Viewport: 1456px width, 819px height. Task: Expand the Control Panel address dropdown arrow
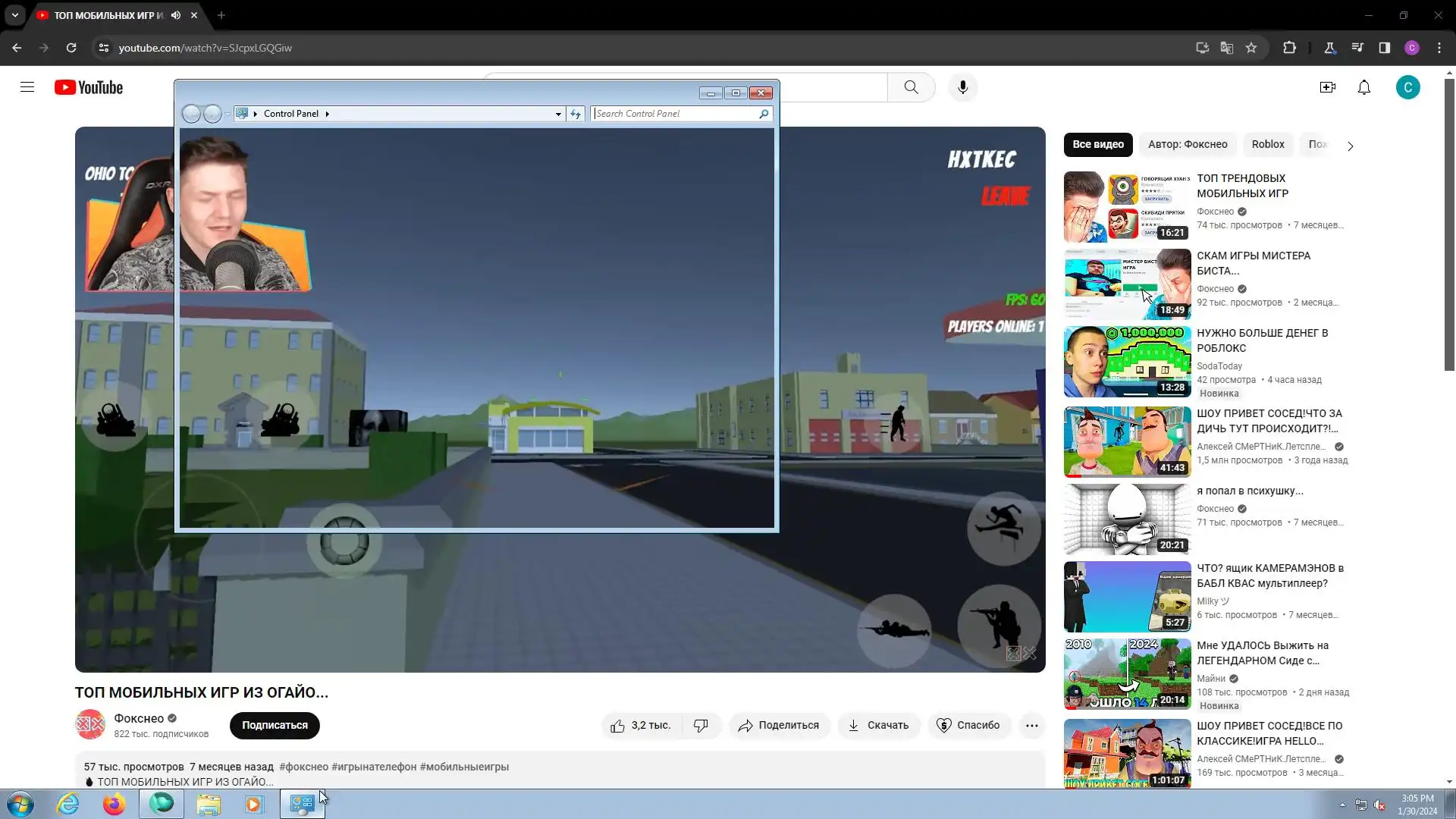pyautogui.click(x=558, y=114)
